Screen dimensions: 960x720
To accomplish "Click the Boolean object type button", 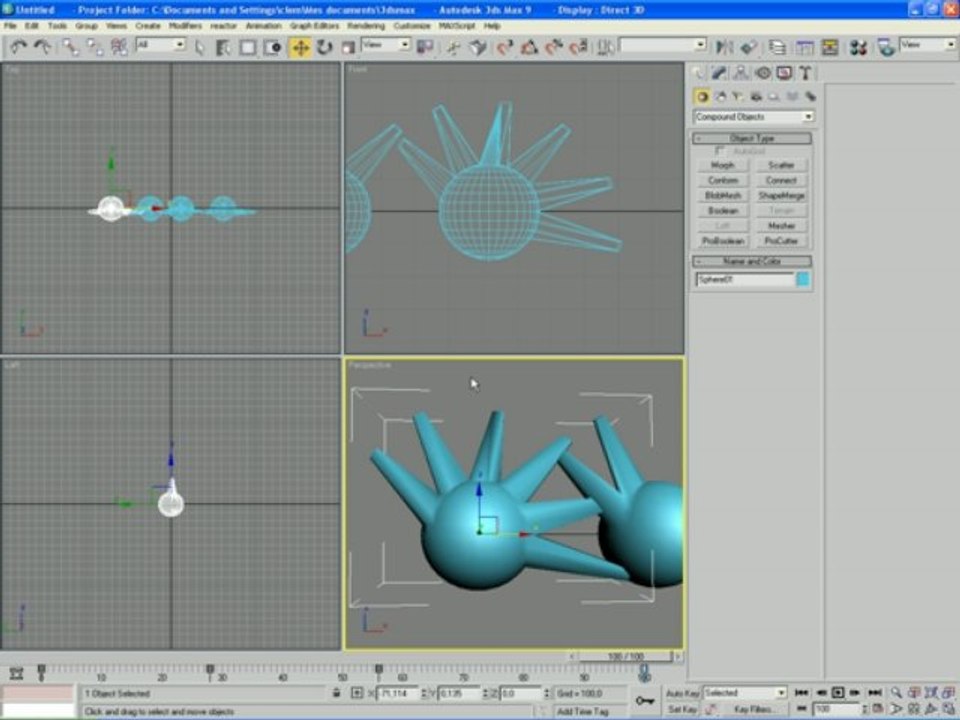I will 722,211.
